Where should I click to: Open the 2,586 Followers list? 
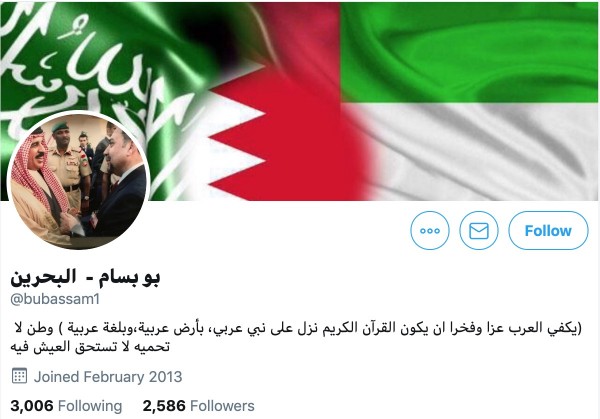tap(198, 406)
